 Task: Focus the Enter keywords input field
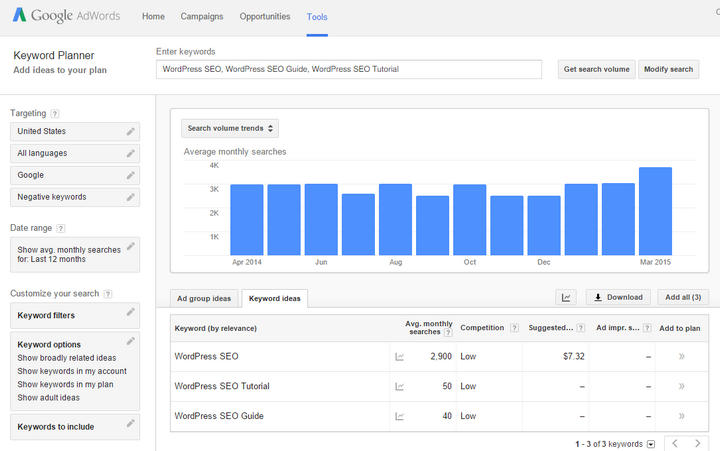(349, 69)
